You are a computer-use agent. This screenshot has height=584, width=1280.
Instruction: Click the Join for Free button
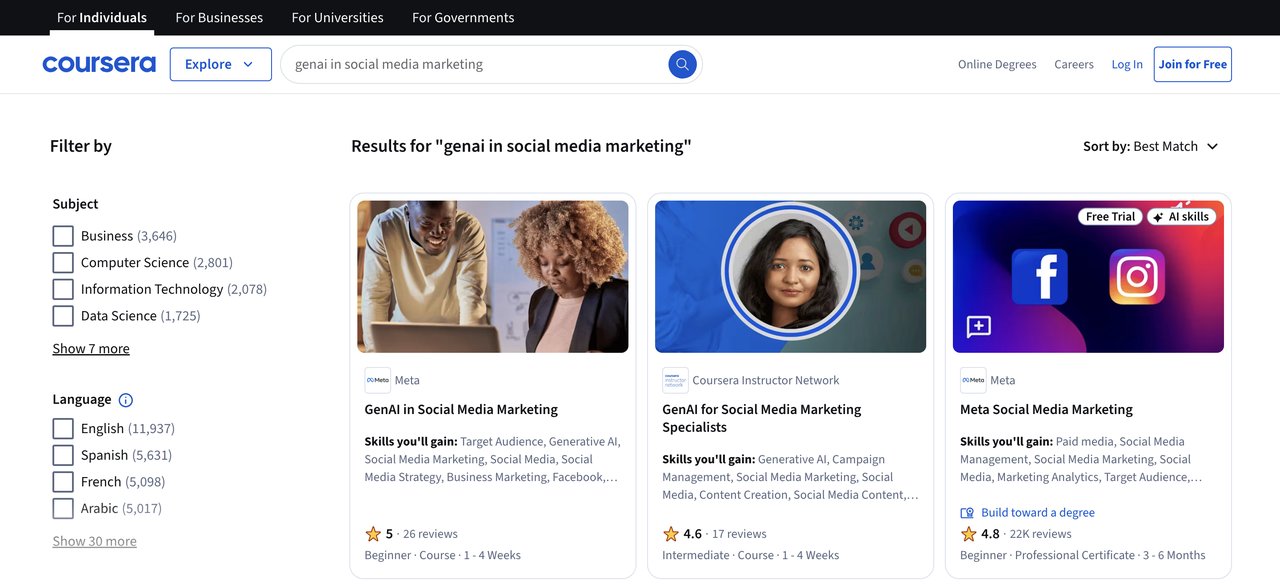pyautogui.click(x=1192, y=63)
